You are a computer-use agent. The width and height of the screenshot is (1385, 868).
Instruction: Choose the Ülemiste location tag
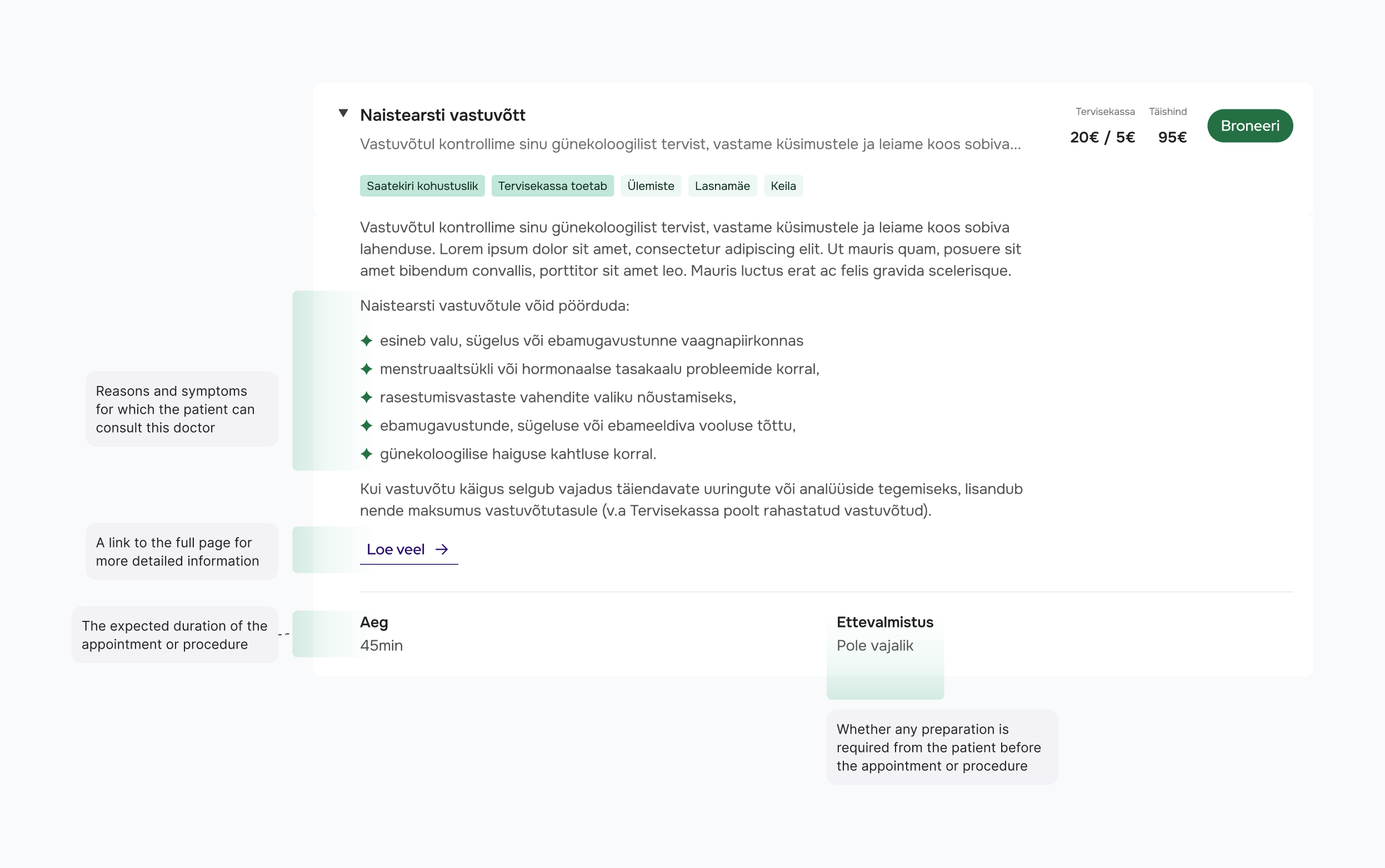tap(651, 186)
